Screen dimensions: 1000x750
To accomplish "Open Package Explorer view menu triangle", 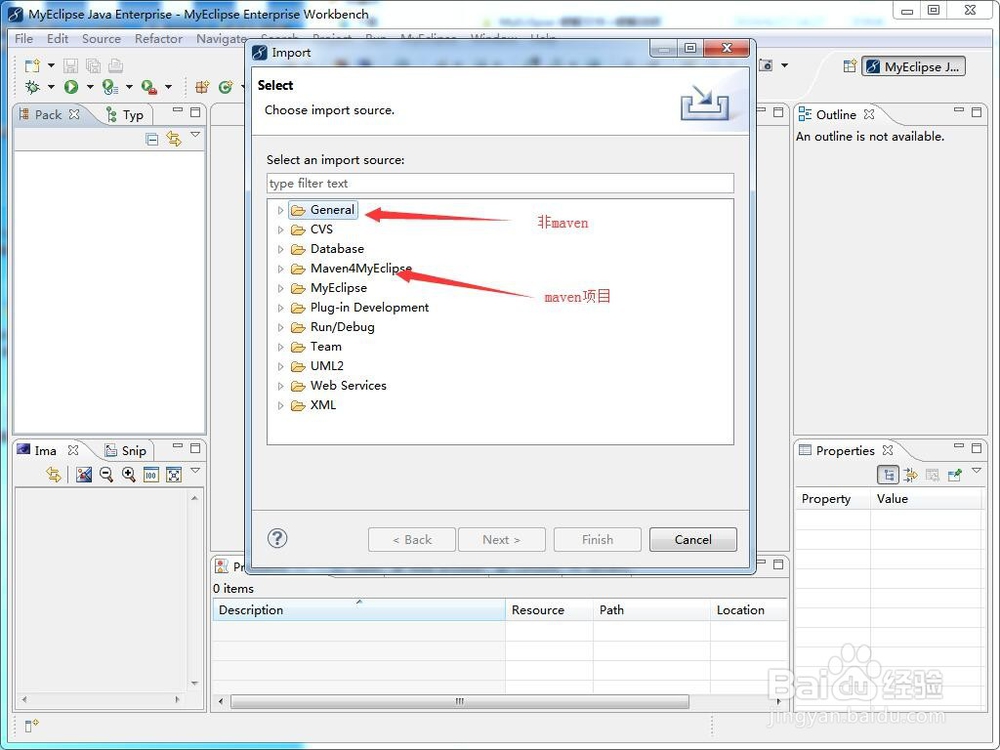I will tap(195, 135).
